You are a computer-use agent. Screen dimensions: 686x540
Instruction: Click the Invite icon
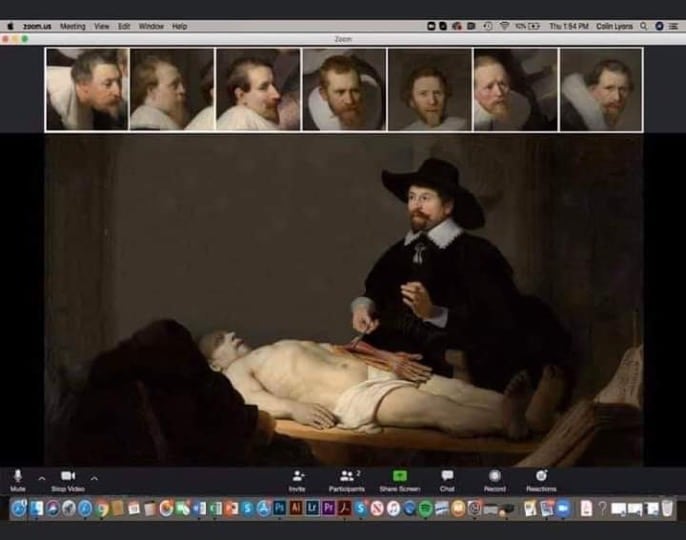click(x=297, y=476)
